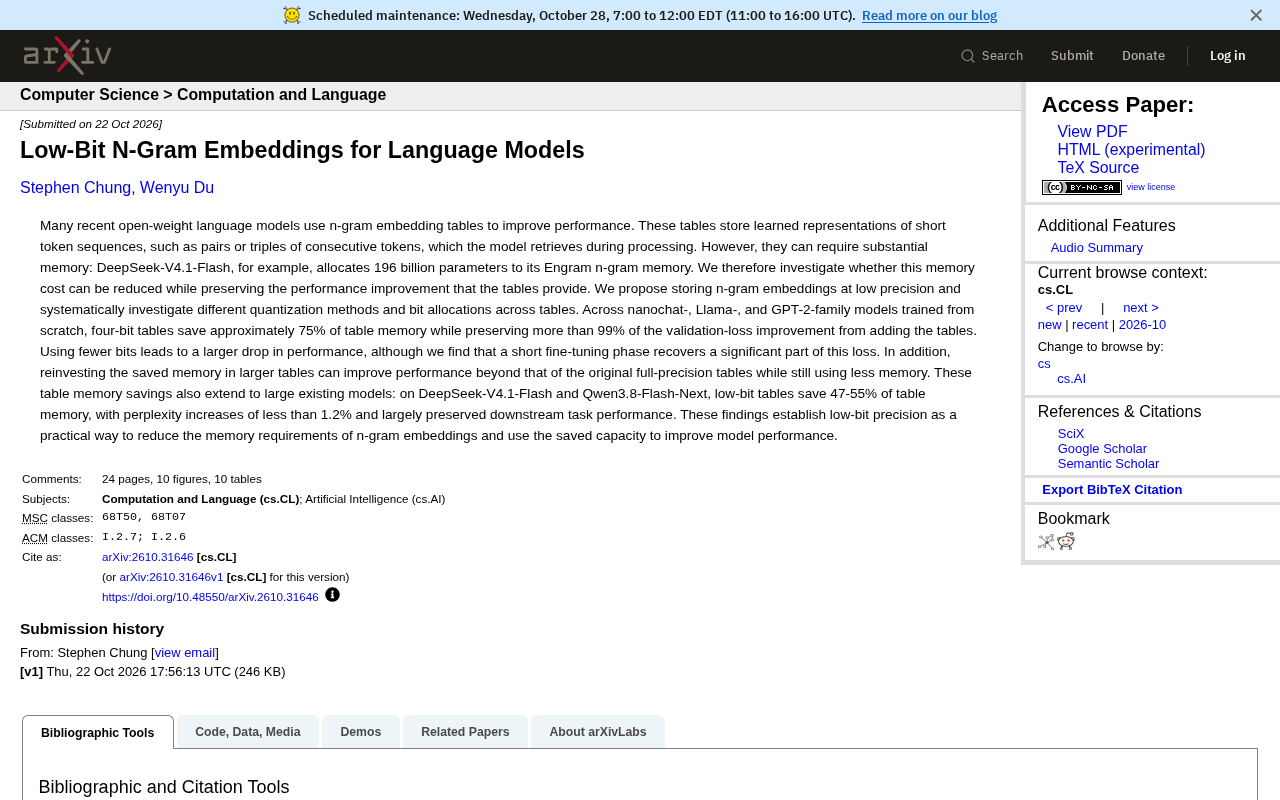
Task: Open the doi.org/10.48550 link
Action: click(x=210, y=597)
